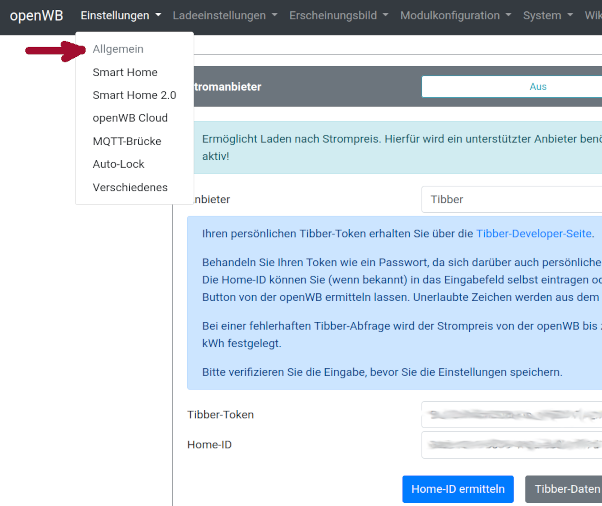The image size is (602, 506).
Task: Open the Einstellungen dropdown menu
Action: (x=120, y=16)
